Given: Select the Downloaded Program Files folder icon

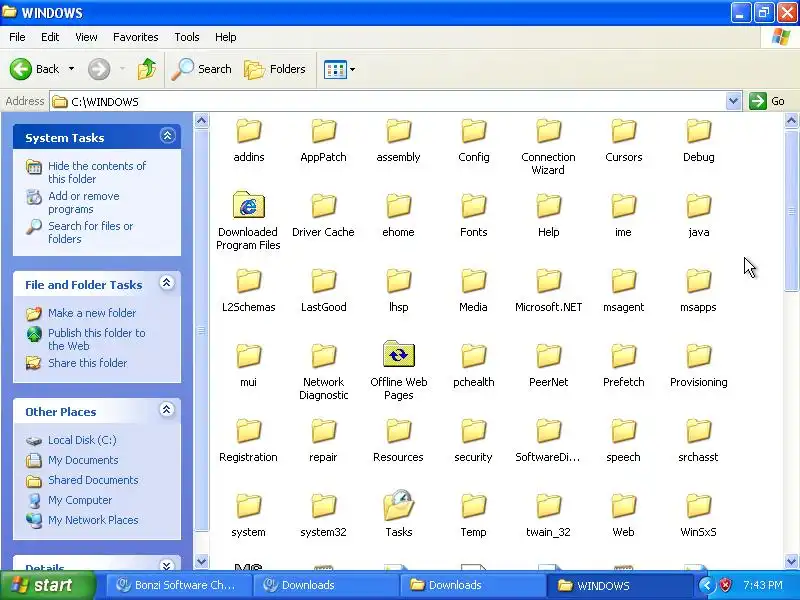Looking at the screenshot, I should click(x=248, y=205).
